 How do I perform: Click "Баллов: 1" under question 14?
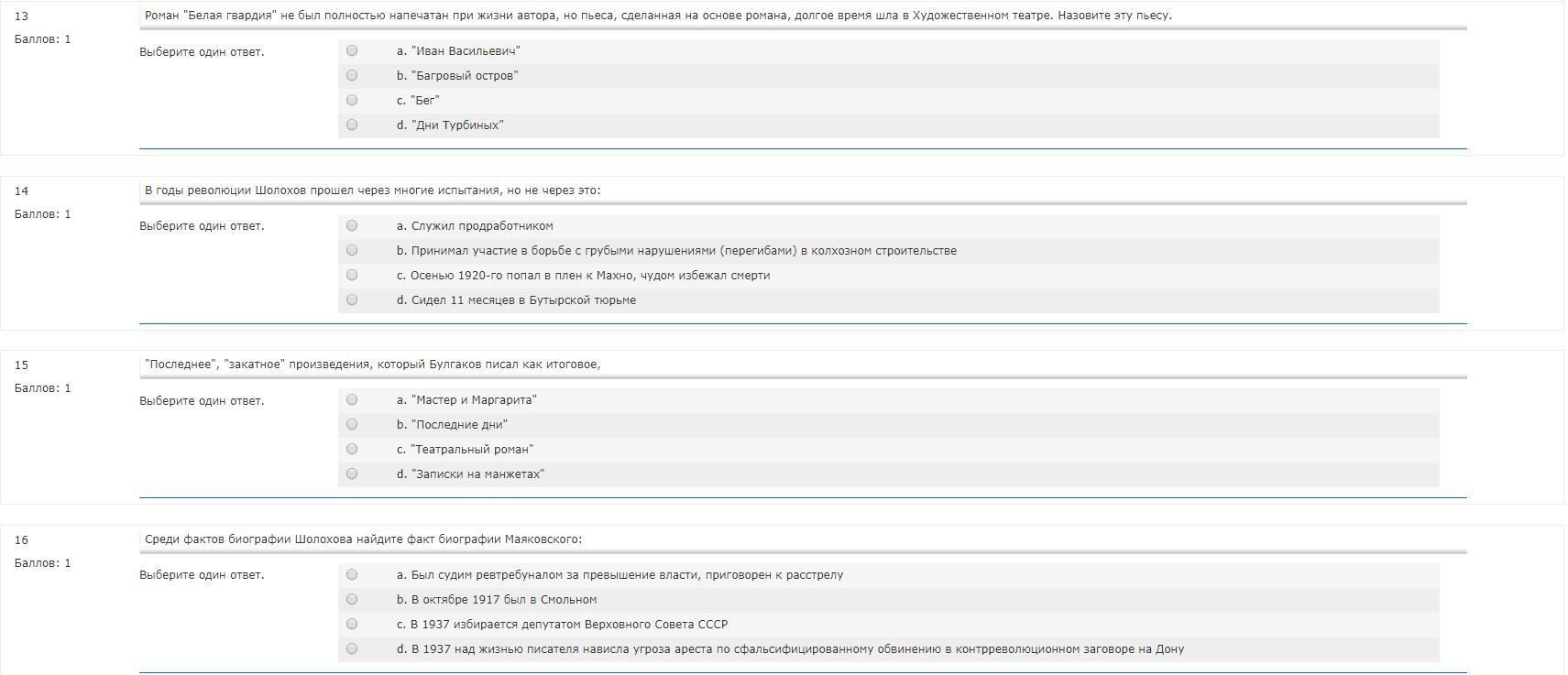[42, 214]
